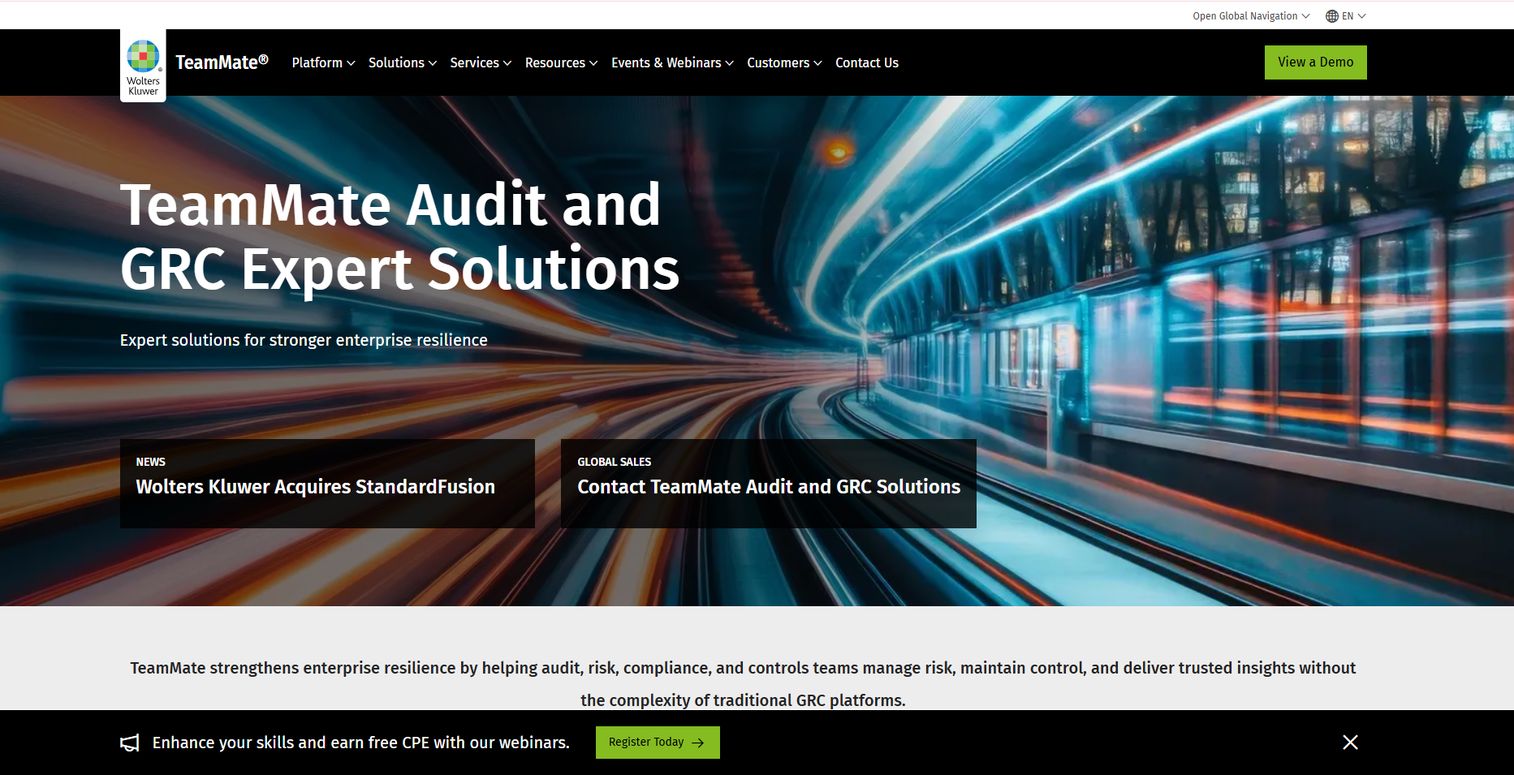Open the Services dropdown

point(480,63)
